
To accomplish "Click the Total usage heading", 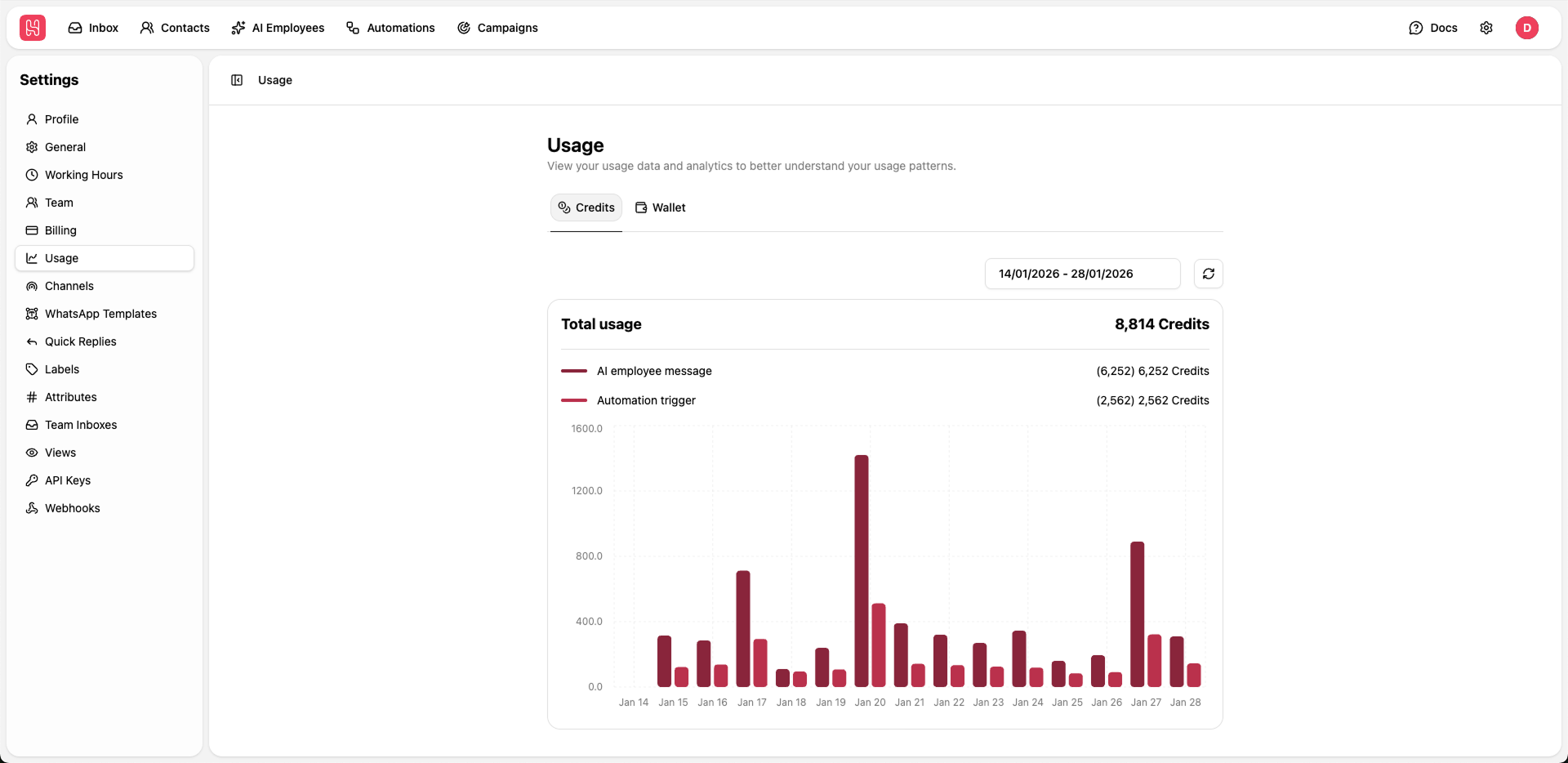I will (601, 324).
